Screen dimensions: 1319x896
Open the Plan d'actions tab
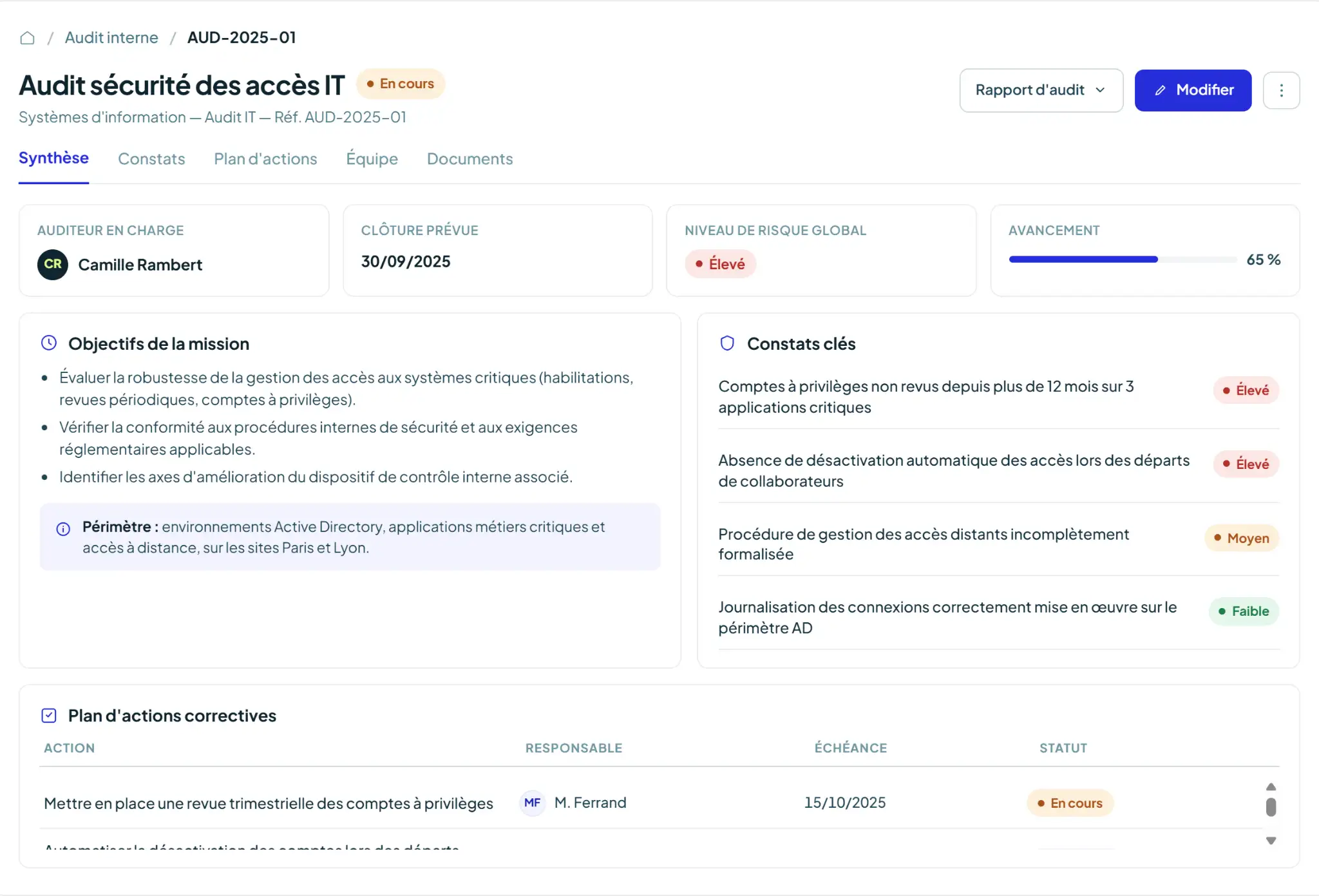pos(265,159)
